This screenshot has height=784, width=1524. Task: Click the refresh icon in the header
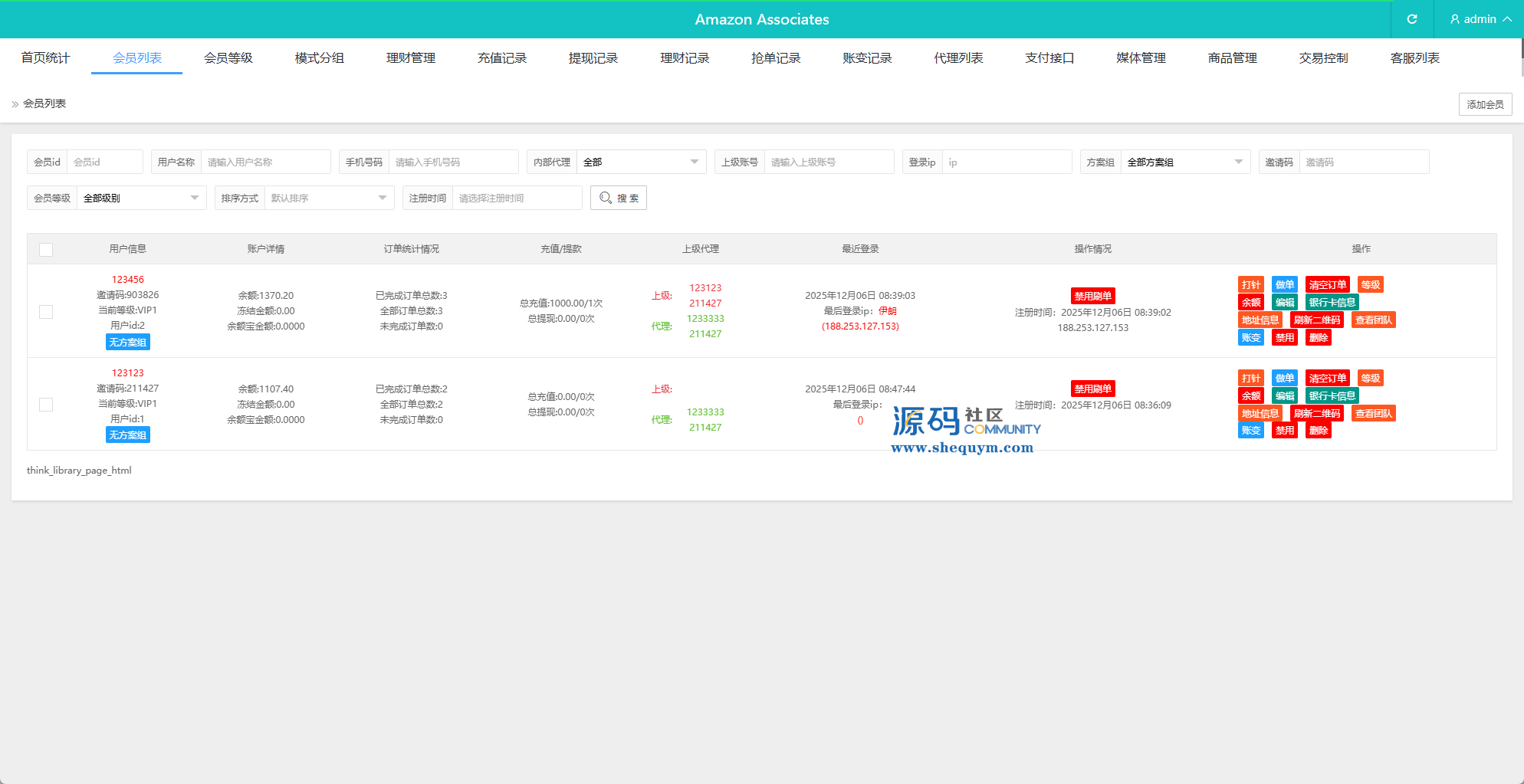point(1411,19)
